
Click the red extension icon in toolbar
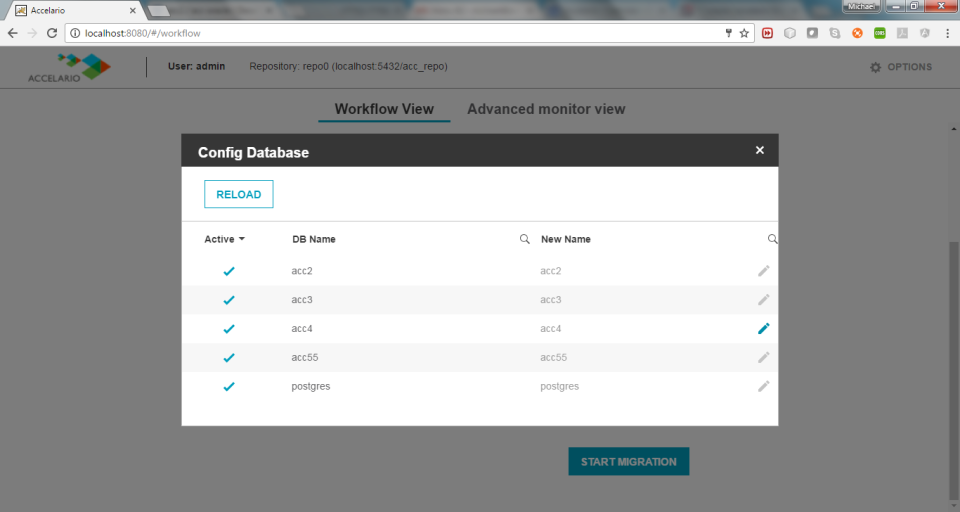click(x=767, y=33)
